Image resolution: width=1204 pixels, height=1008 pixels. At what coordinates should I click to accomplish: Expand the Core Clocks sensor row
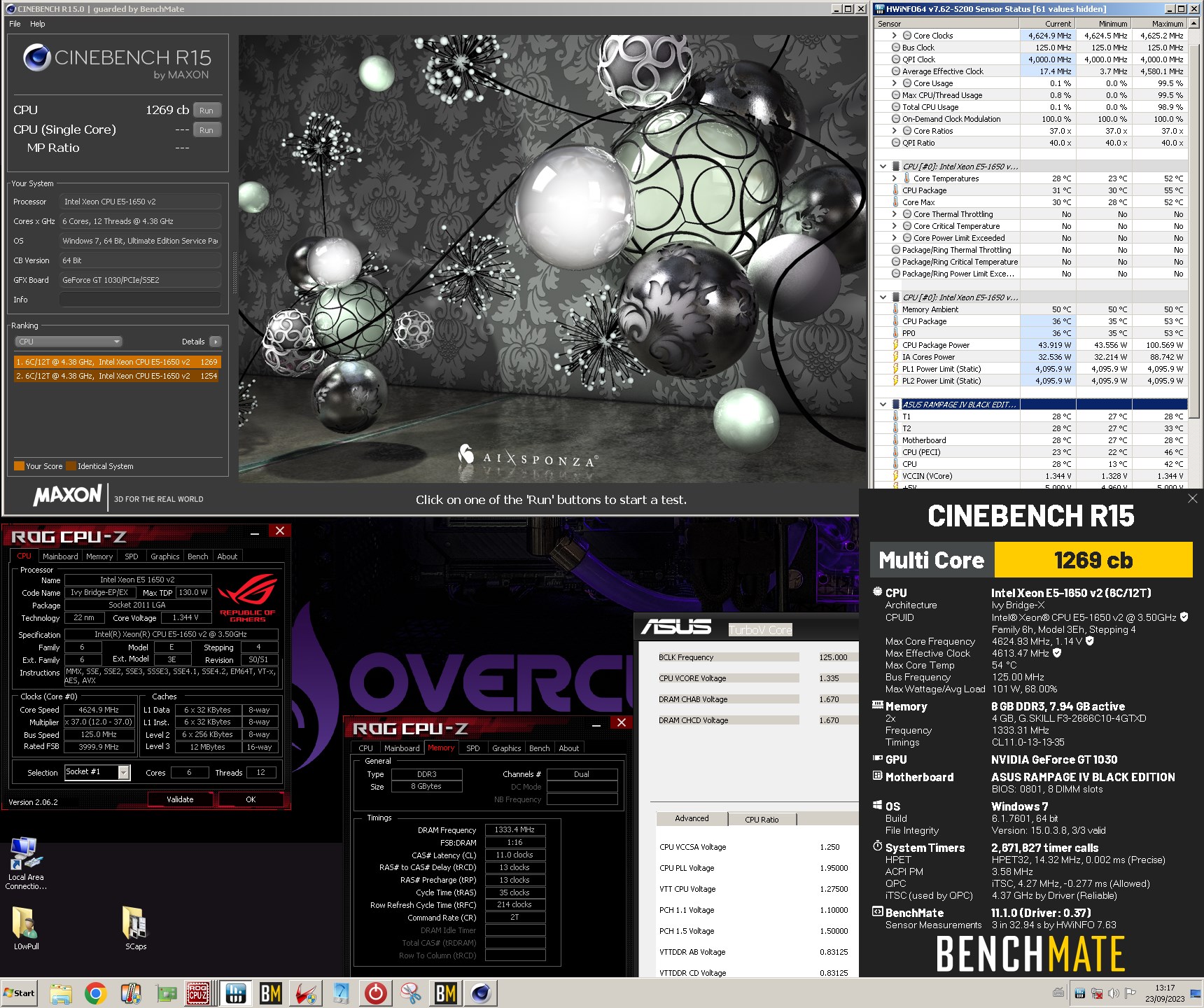(x=894, y=35)
